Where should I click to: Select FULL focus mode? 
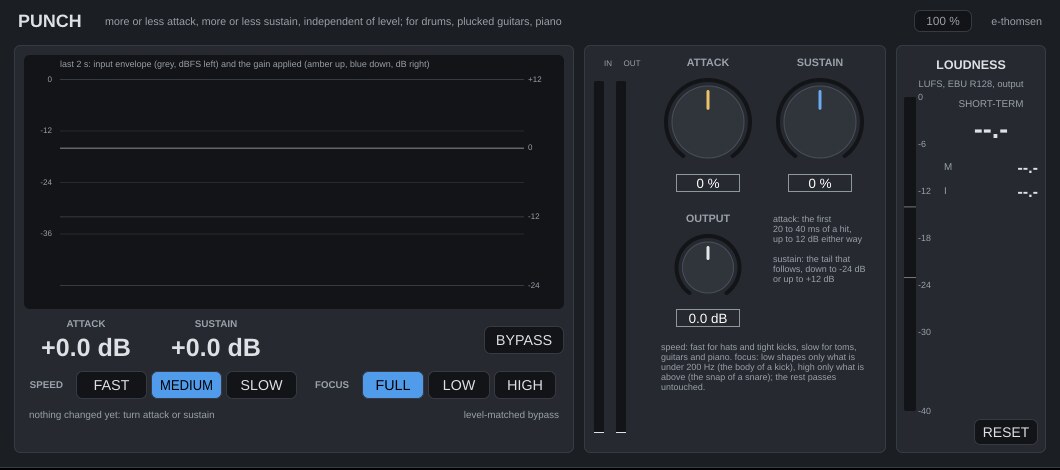(x=393, y=385)
